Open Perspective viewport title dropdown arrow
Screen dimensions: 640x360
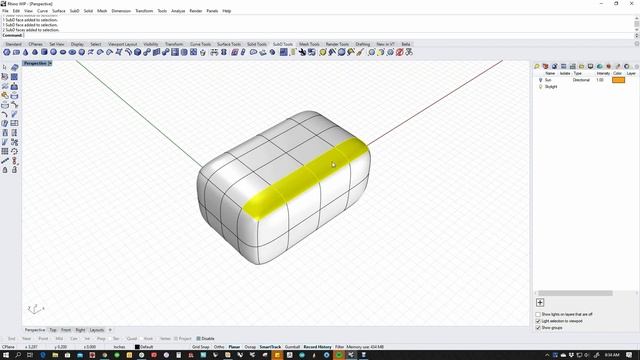coord(50,63)
